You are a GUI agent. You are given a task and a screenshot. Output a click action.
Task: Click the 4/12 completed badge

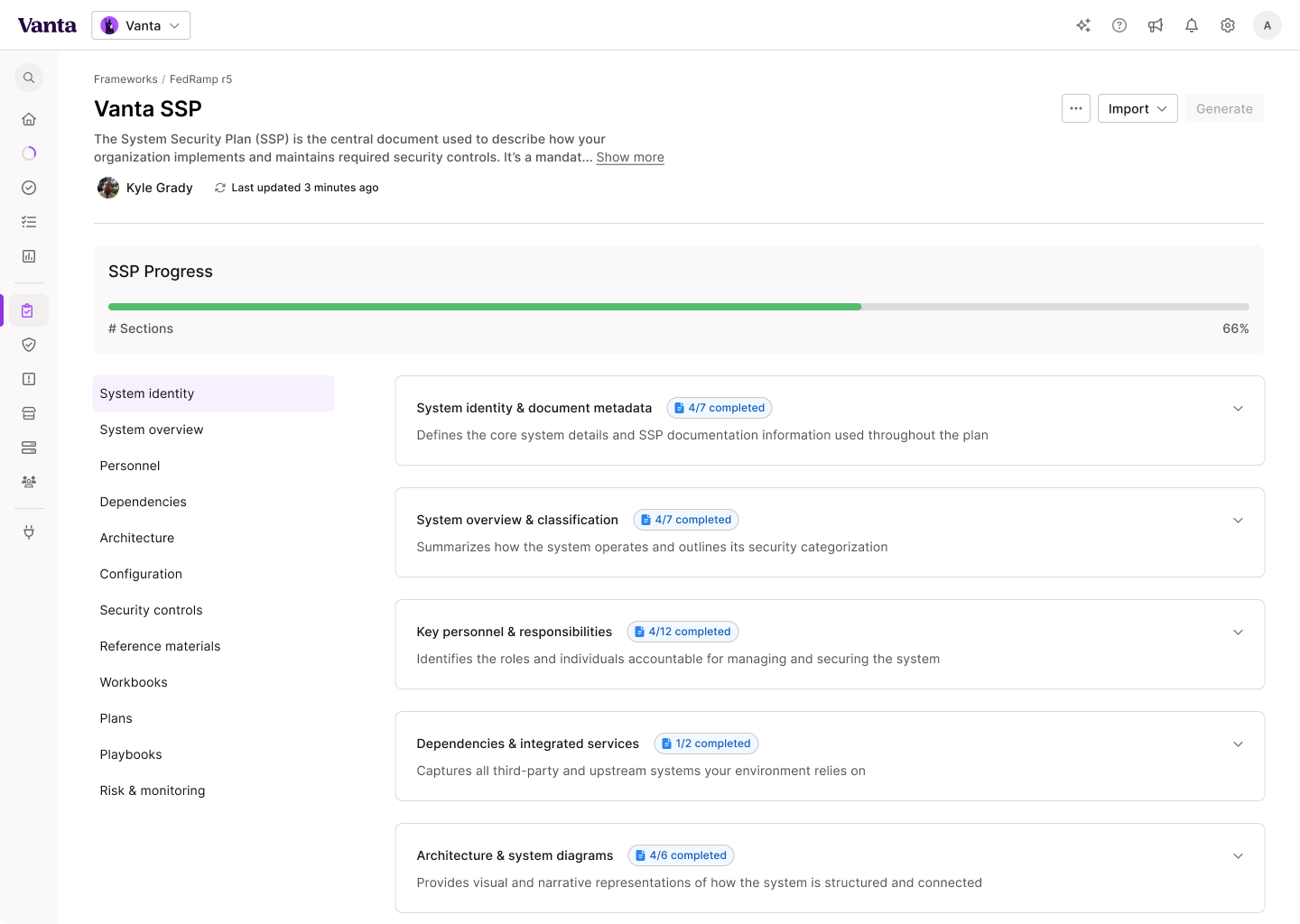[682, 632]
